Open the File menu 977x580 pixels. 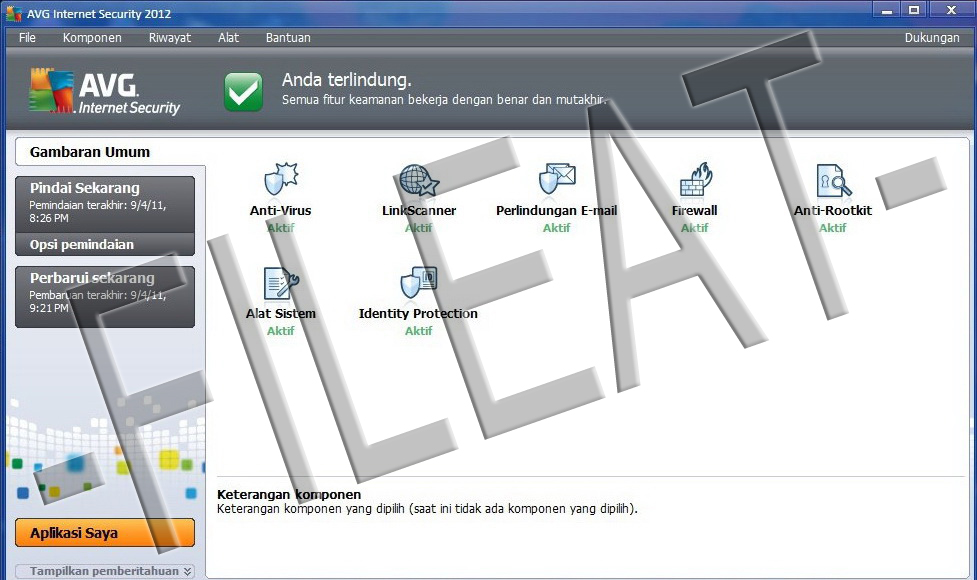(x=27, y=37)
